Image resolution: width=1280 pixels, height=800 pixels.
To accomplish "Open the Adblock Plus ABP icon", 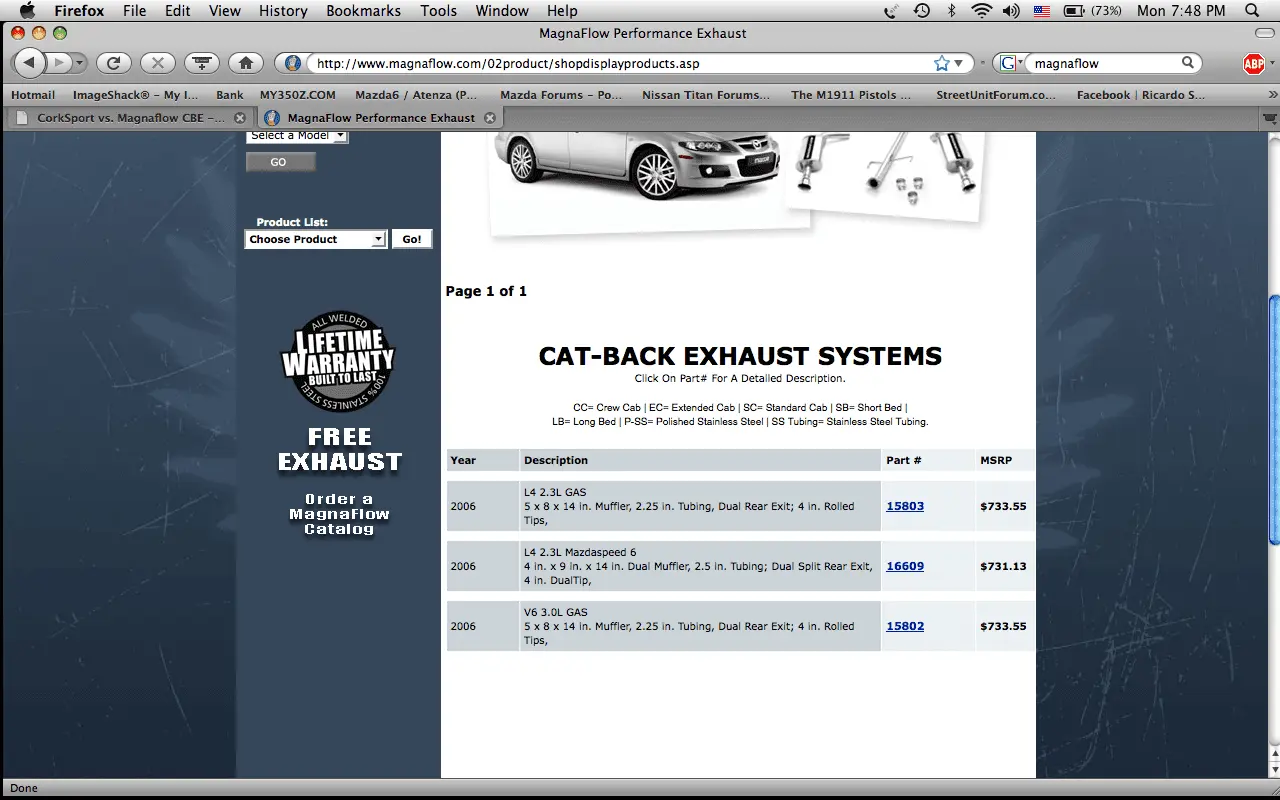I will (x=1254, y=64).
